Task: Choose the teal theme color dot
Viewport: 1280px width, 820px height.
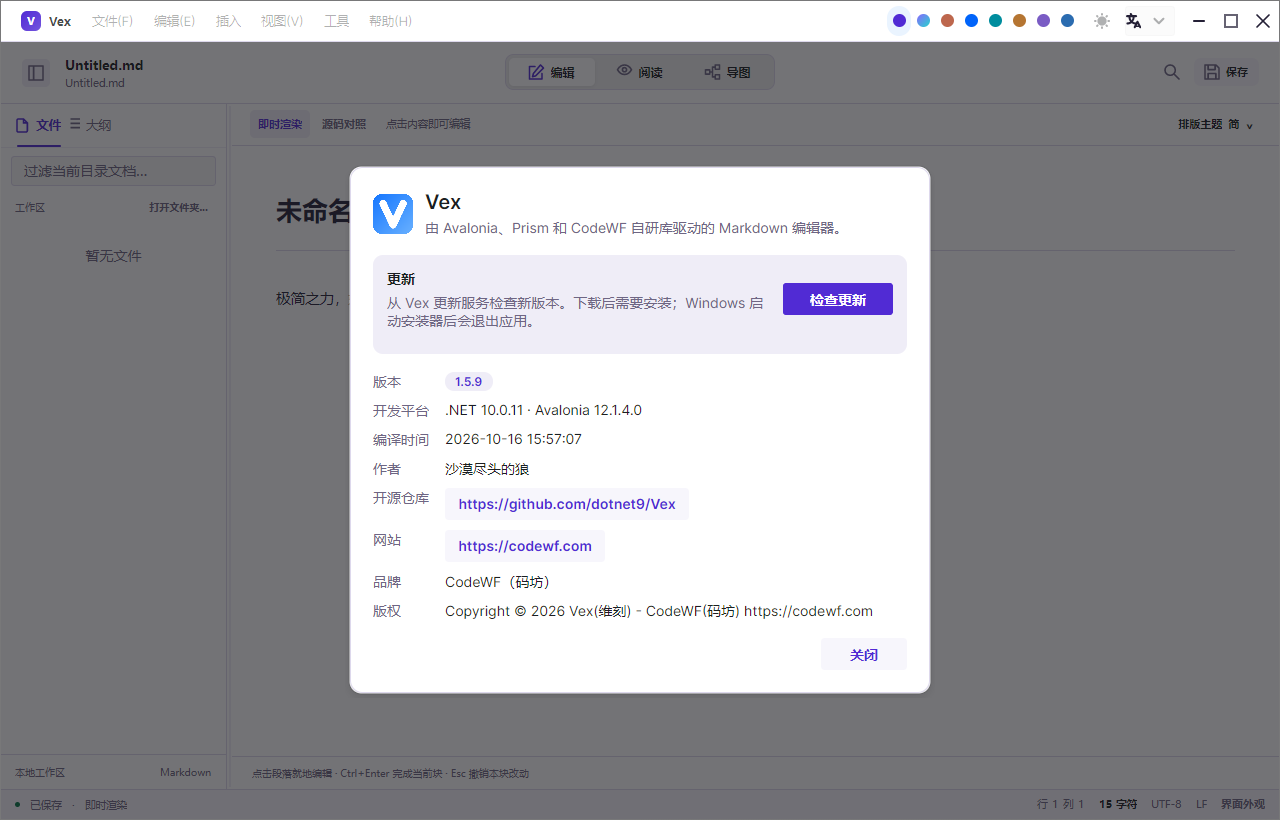Action: point(995,21)
